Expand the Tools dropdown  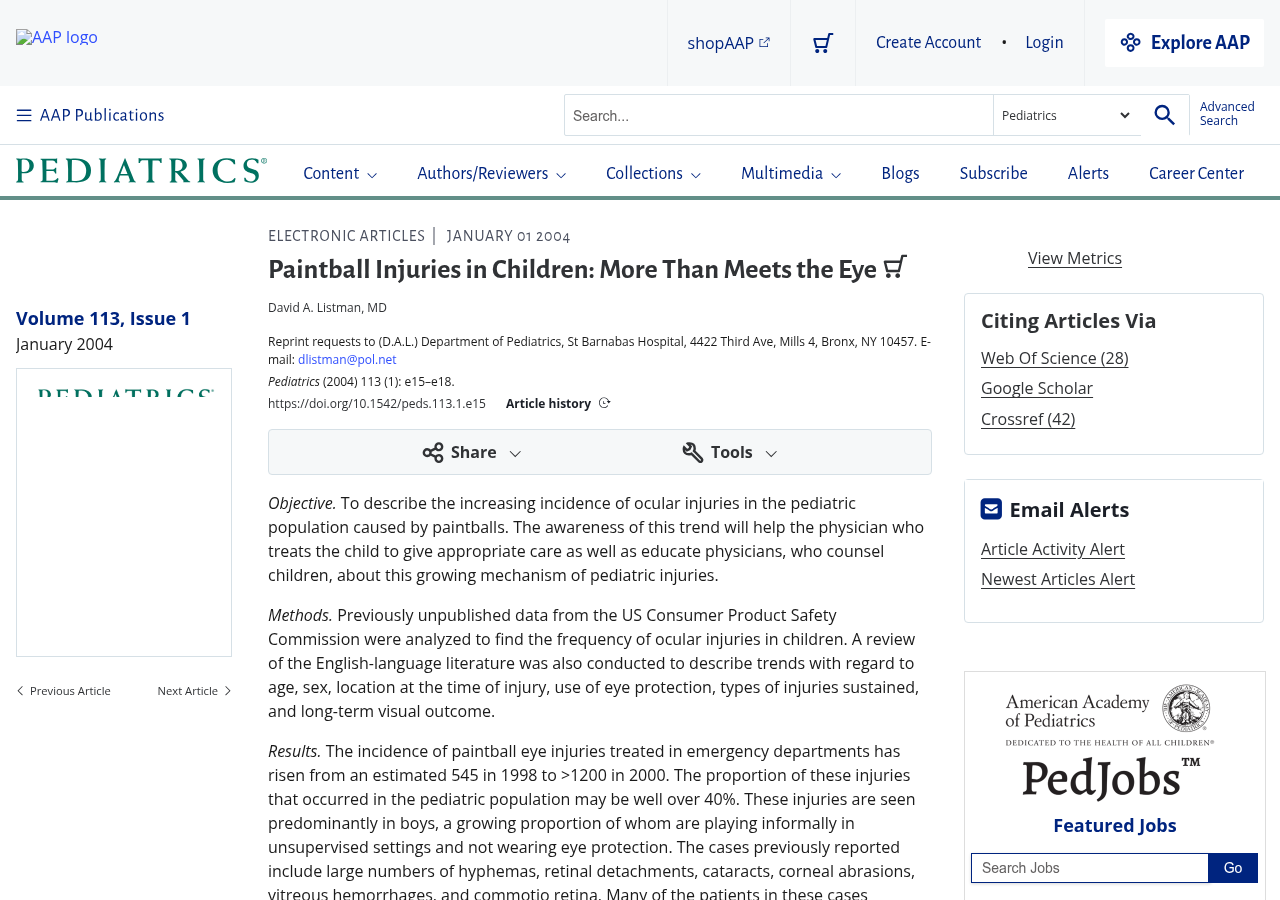tap(730, 452)
